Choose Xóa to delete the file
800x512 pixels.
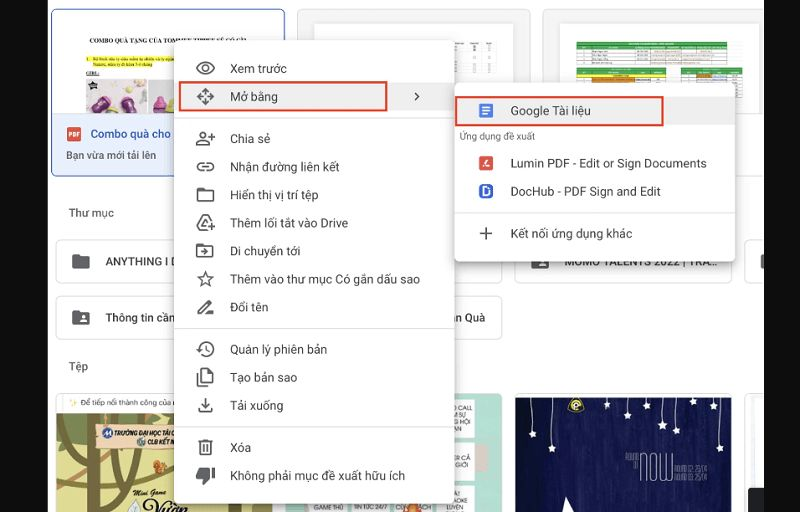pos(314,447)
